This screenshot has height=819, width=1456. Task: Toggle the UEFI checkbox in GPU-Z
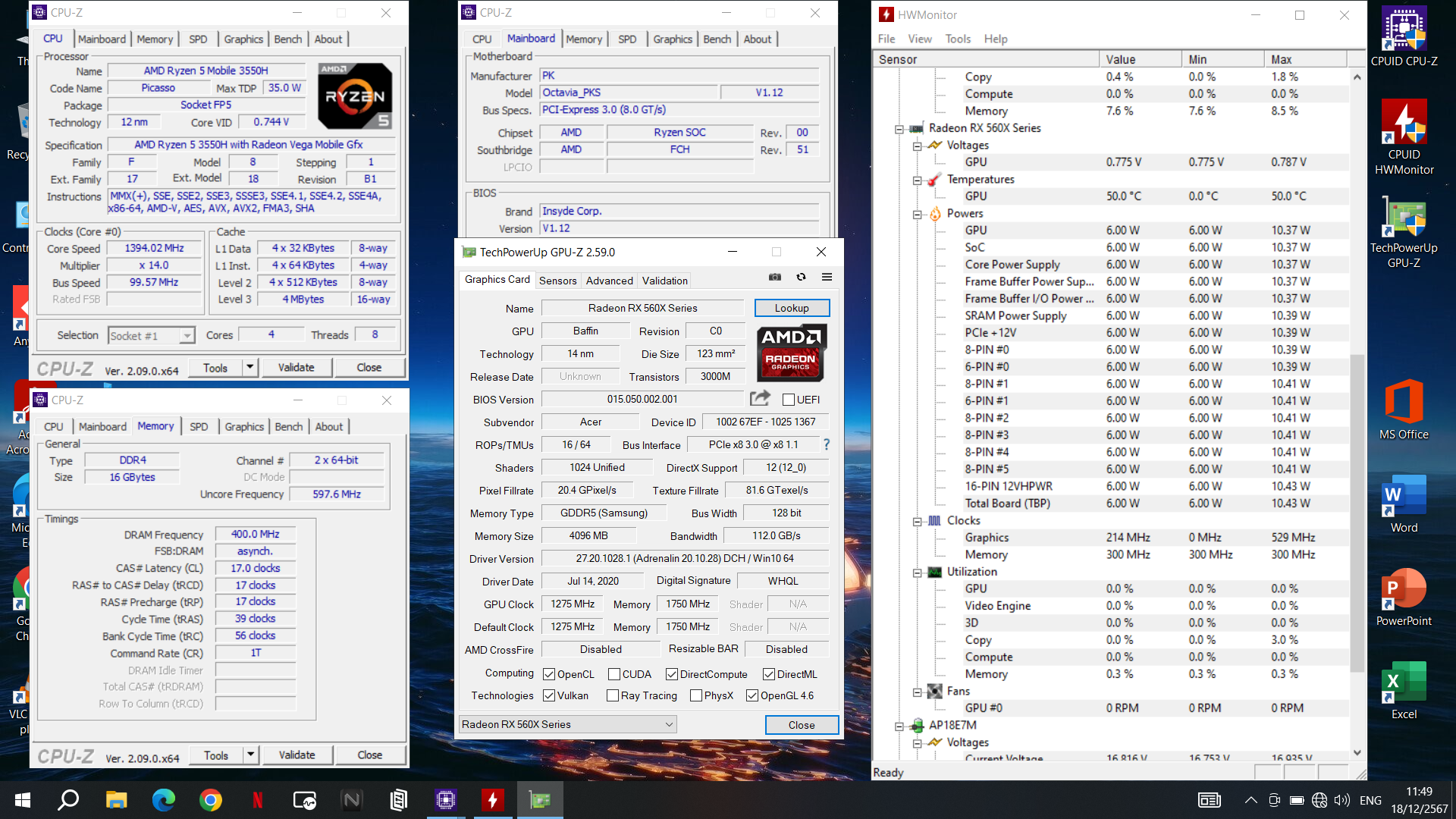[x=789, y=400]
